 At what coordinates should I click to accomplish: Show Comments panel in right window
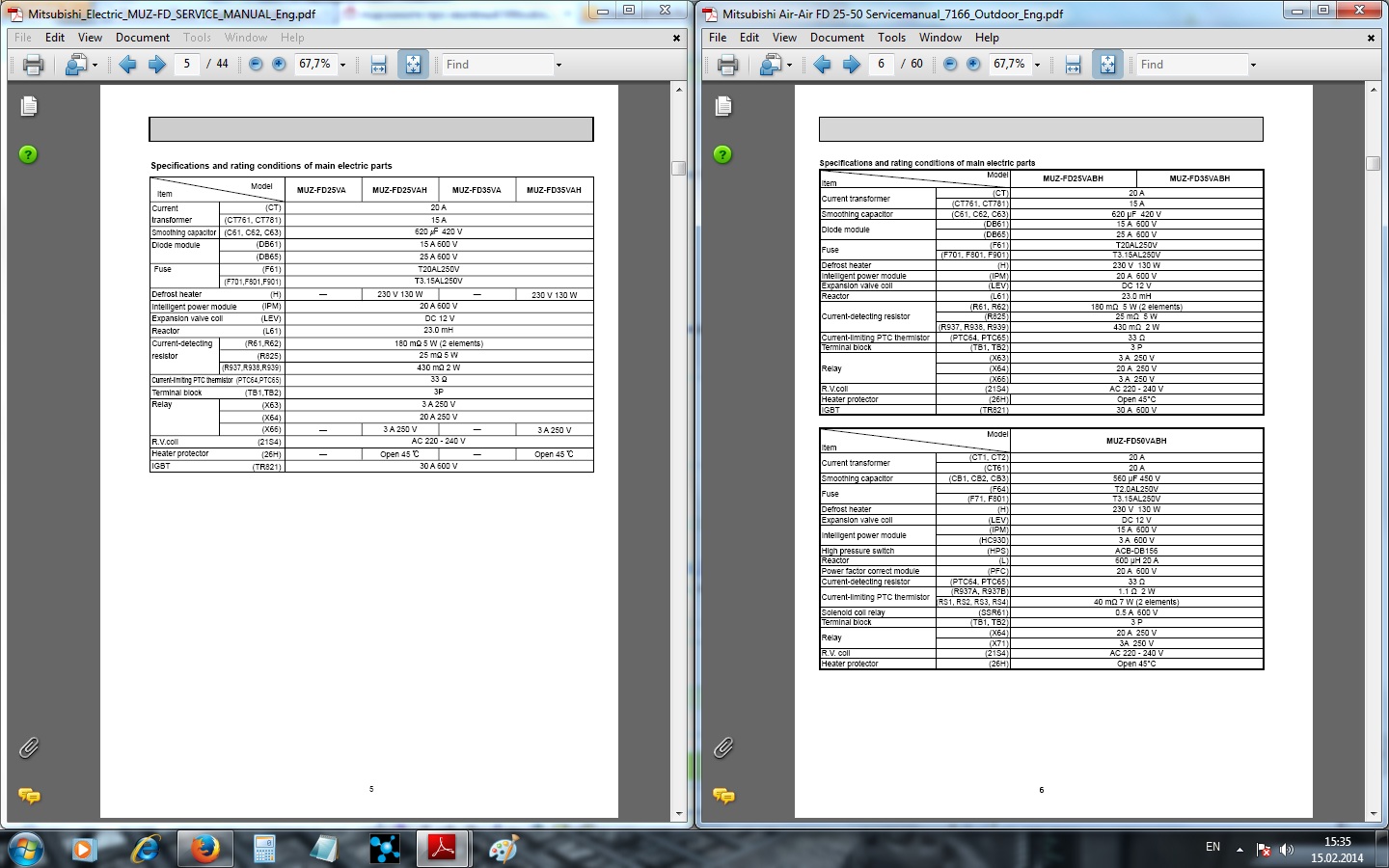[723, 796]
